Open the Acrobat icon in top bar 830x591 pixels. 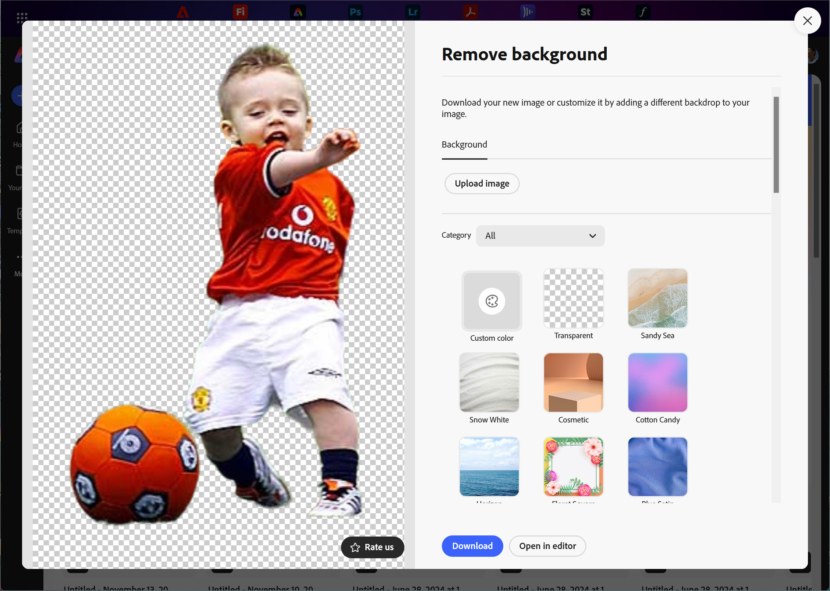click(471, 12)
